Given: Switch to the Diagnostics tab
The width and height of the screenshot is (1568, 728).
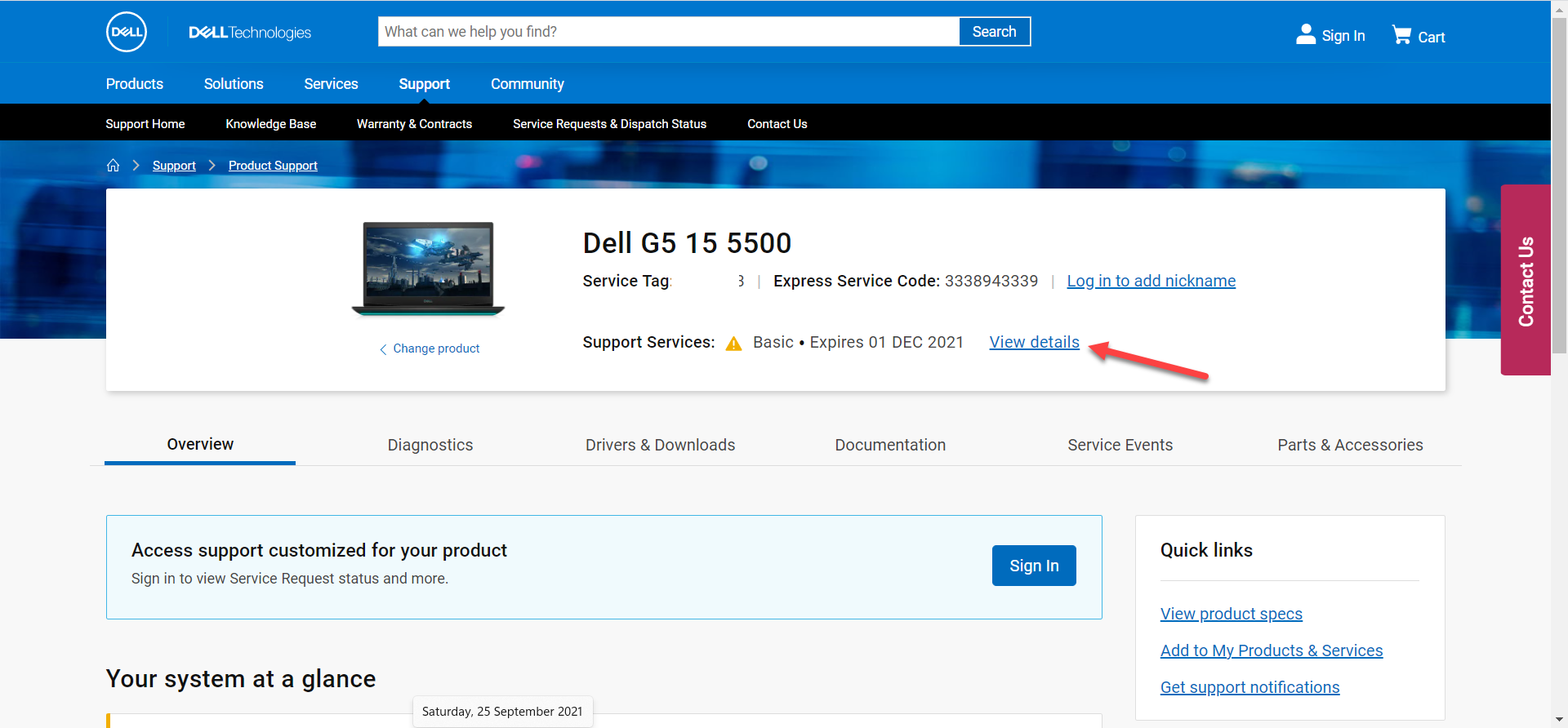Looking at the screenshot, I should pos(430,445).
